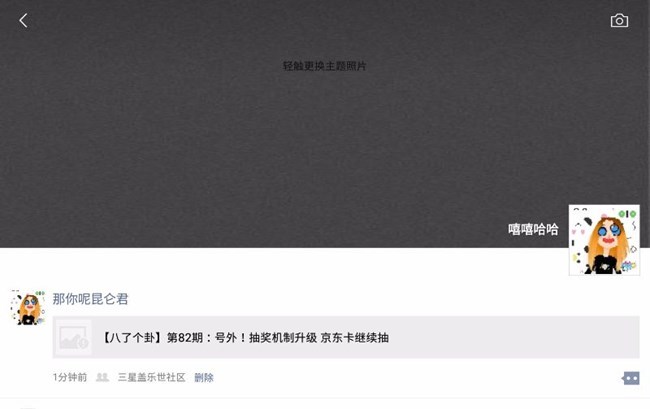Tap the 1分钟前 timestamp
This screenshot has width=650, height=409.
click(x=70, y=377)
